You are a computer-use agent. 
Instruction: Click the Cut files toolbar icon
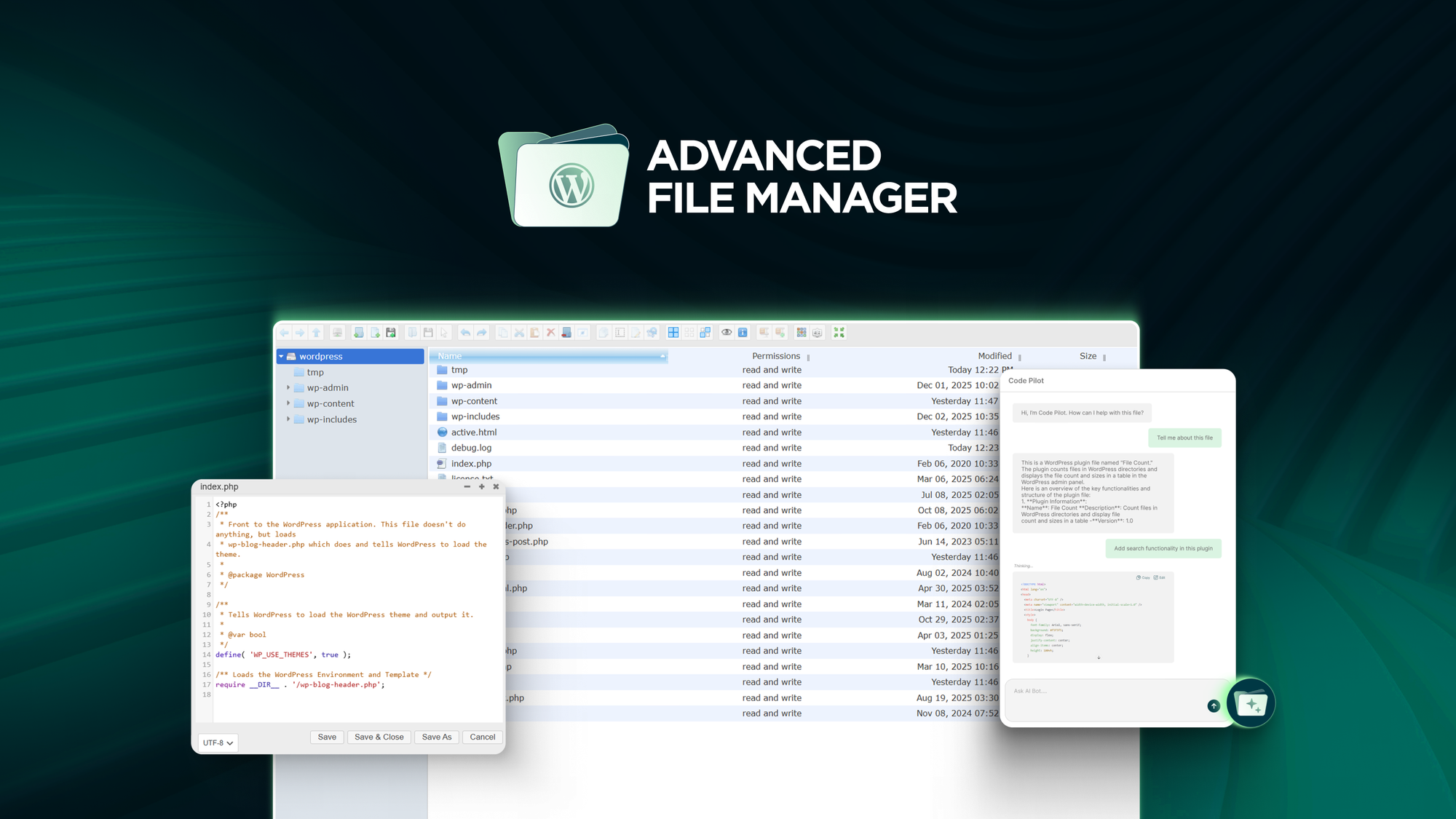point(519,333)
